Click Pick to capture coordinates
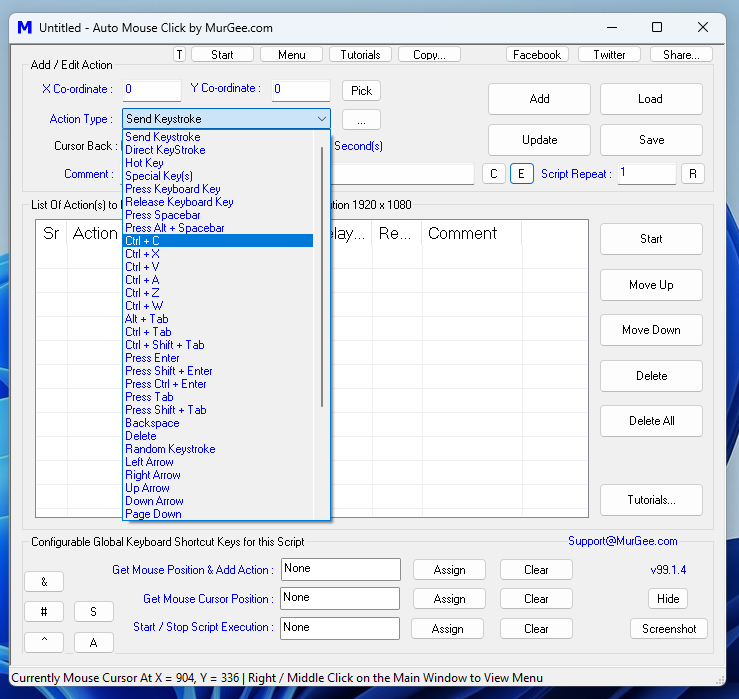 tap(361, 91)
